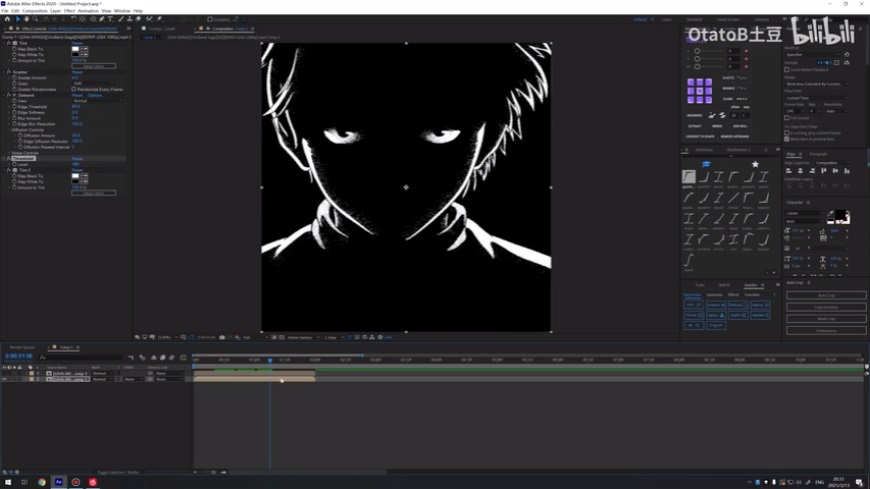This screenshot has height=489, width=870.
Task: Click Reset for the Tint effect
Action: pyautogui.click(x=77, y=43)
